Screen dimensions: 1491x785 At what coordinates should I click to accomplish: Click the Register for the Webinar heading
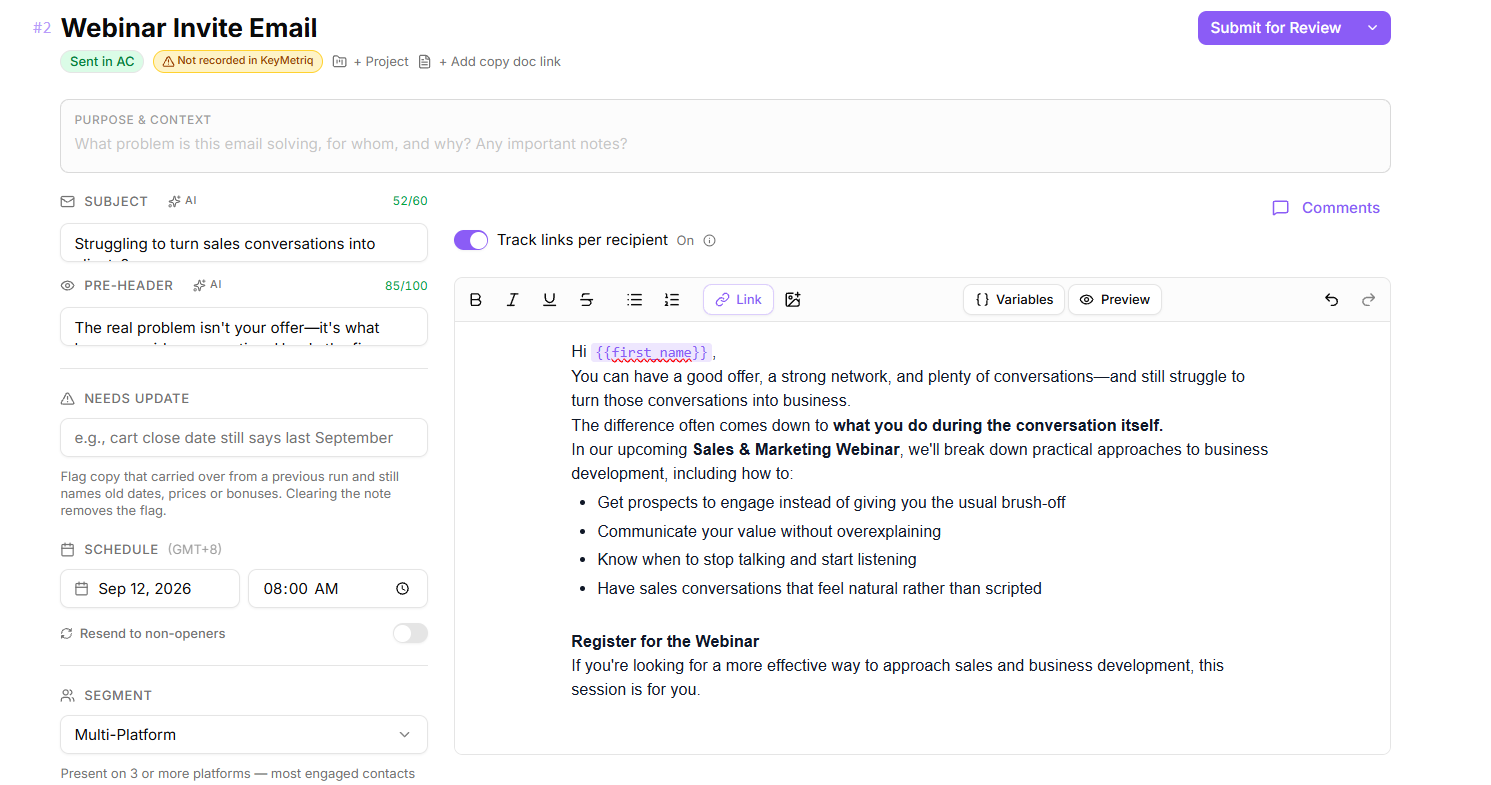click(x=665, y=641)
